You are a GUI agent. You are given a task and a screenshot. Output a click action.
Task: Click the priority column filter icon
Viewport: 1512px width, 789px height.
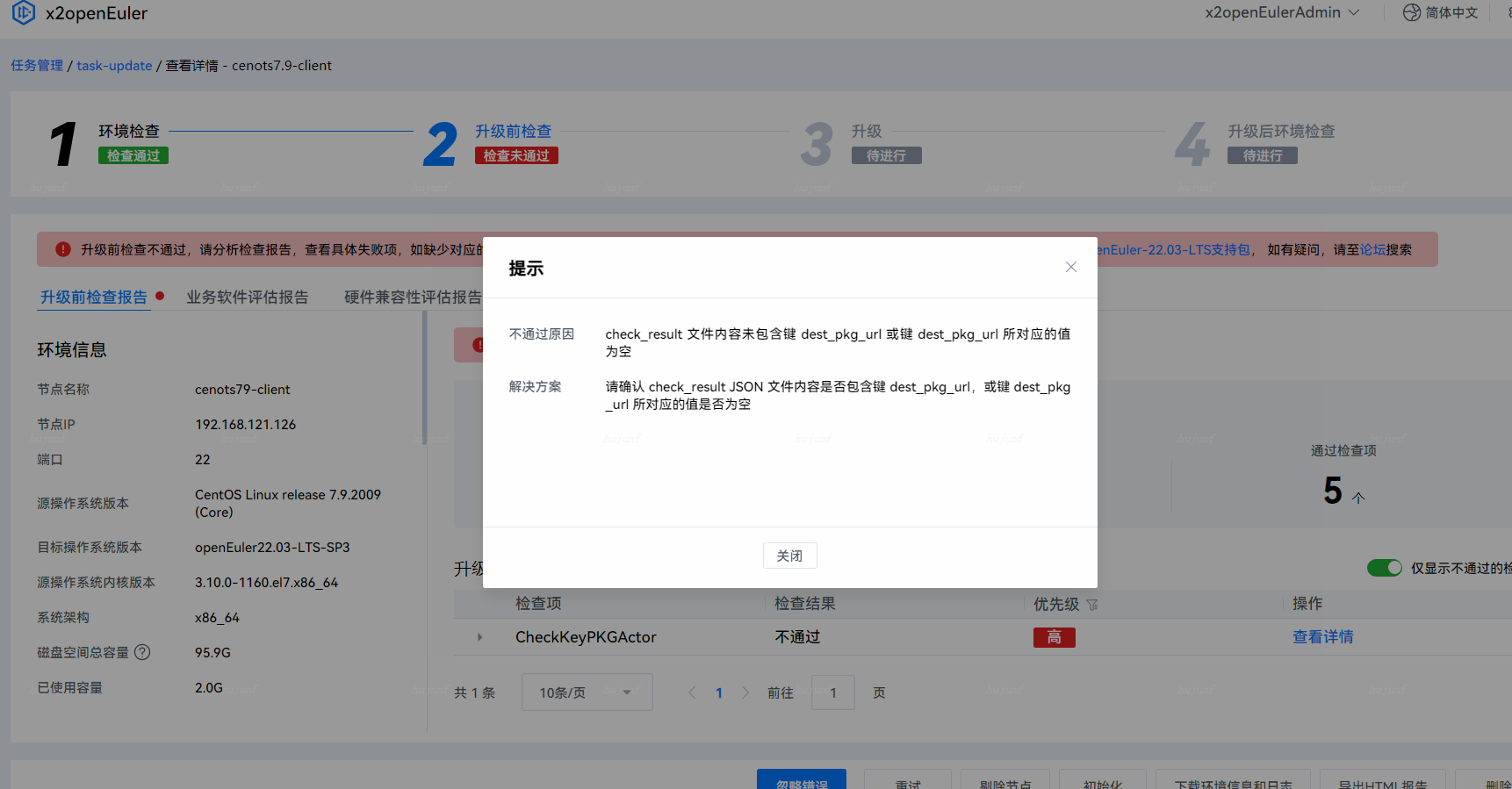pos(1092,605)
